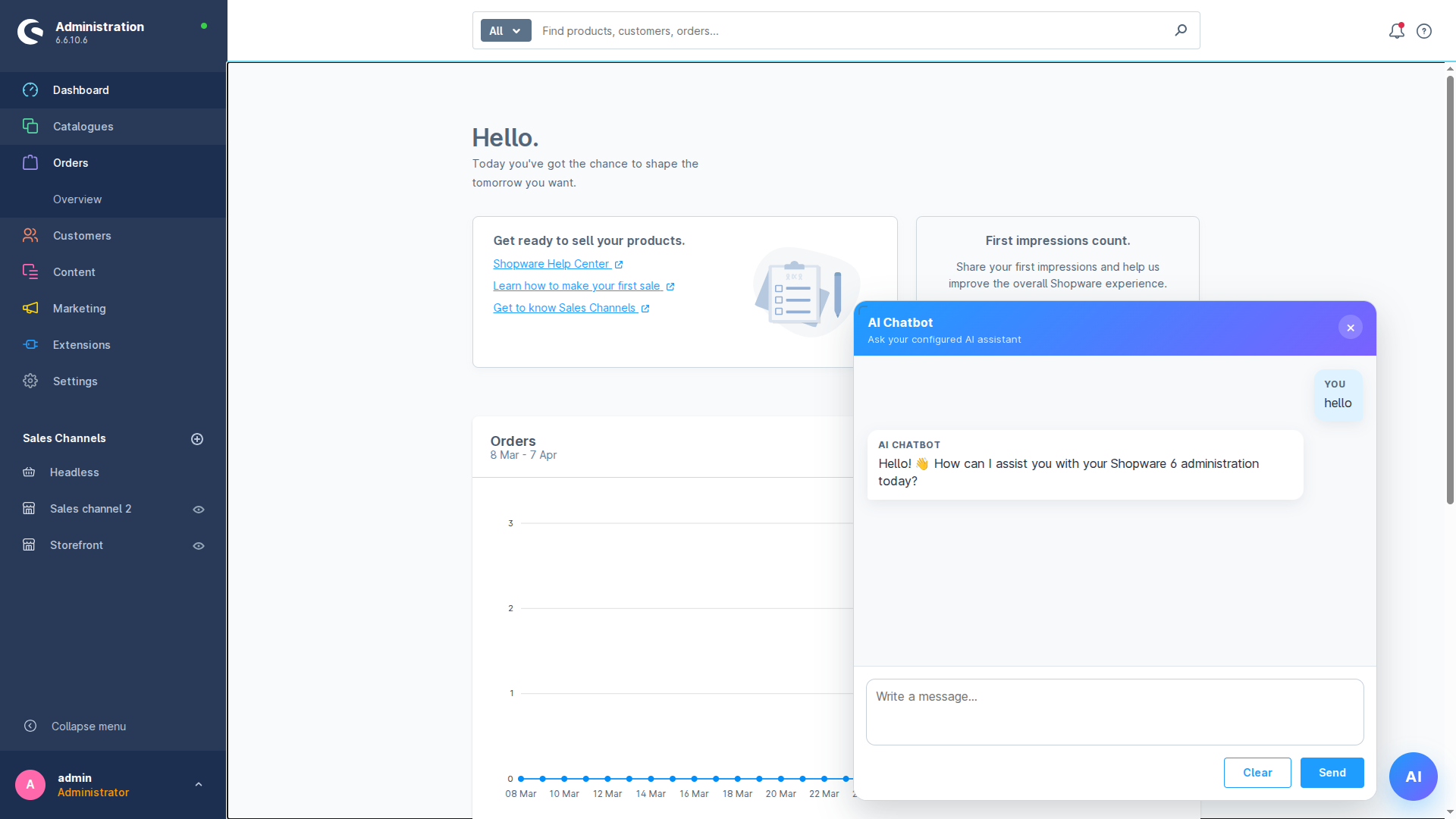
Task: Click the "Administrator" role label
Action: coord(93,792)
